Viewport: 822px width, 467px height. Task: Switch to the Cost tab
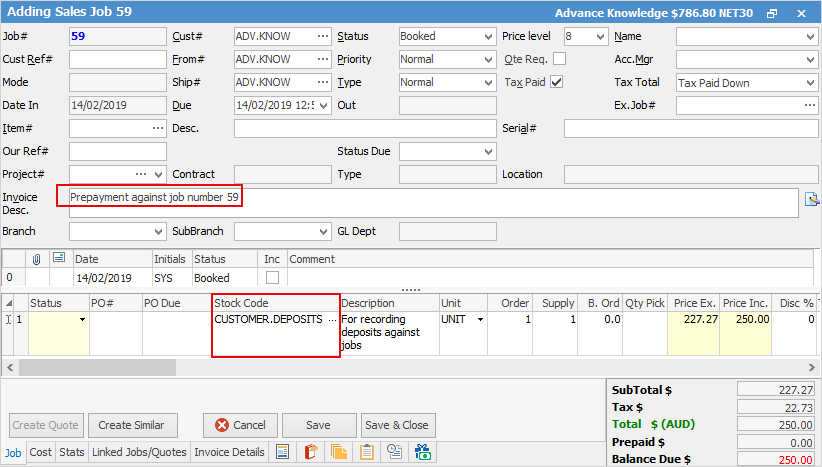(x=41, y=453)
